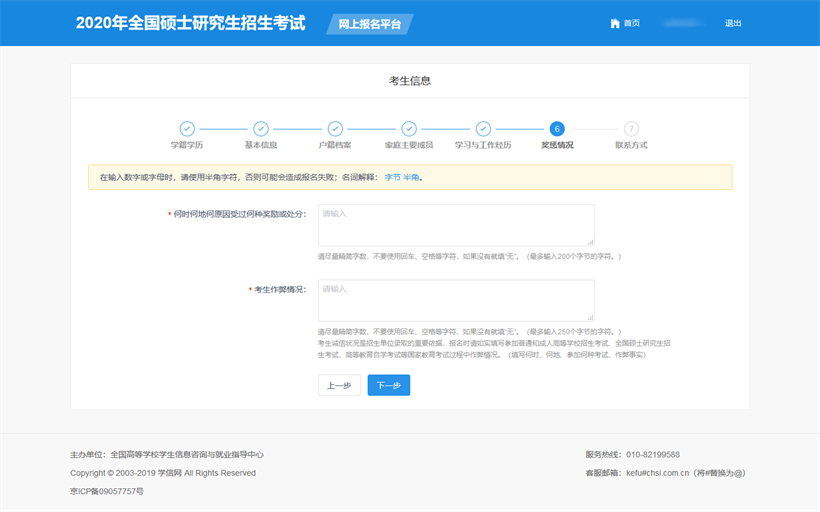This screenshot has height=512, width=820.
Task: Click the home icon beside 首页
Action: 615,23
